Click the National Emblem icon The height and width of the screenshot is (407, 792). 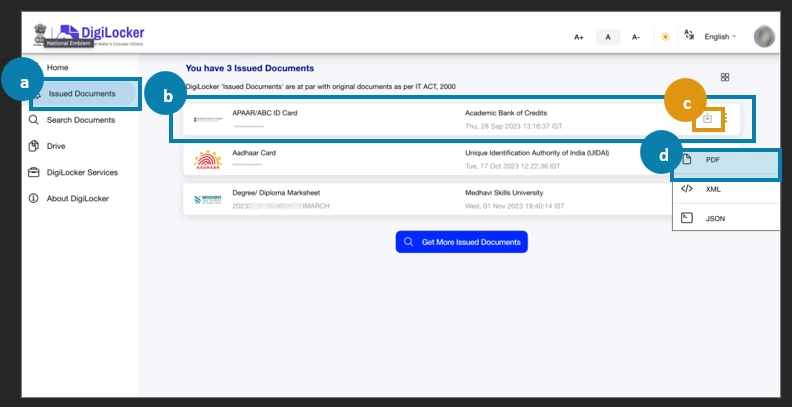click(40, 33)
